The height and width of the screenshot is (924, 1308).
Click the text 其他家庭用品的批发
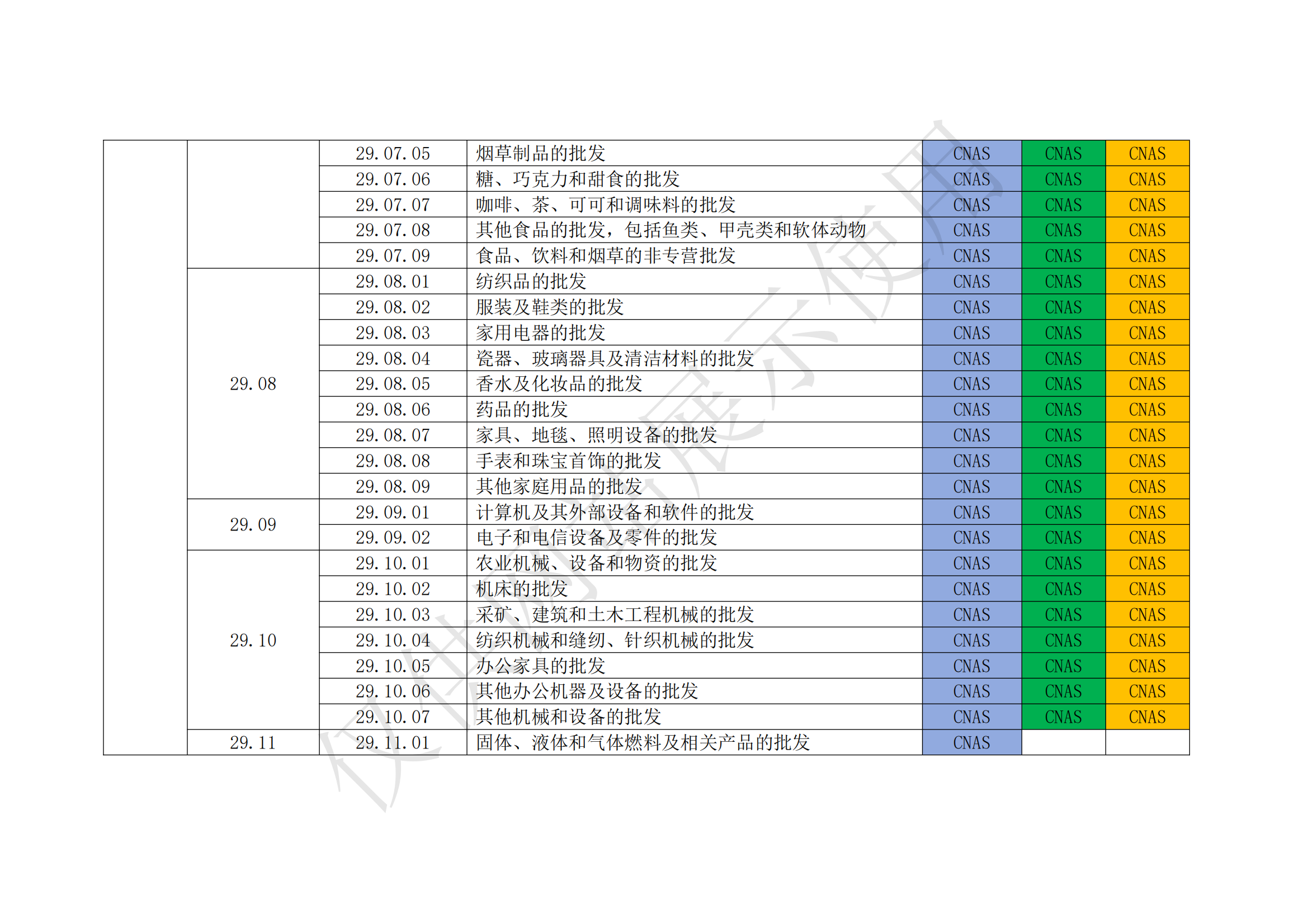(x=559, y=486)
